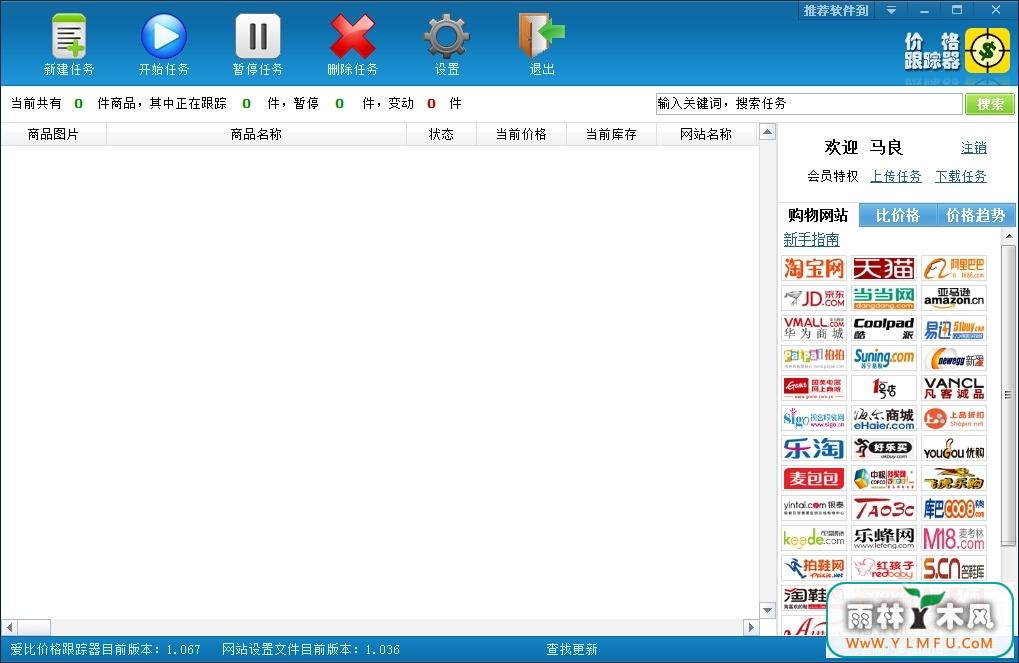1019x663 pixels.
Task: Open the TAO3C site logo
Action: point(884,508)
